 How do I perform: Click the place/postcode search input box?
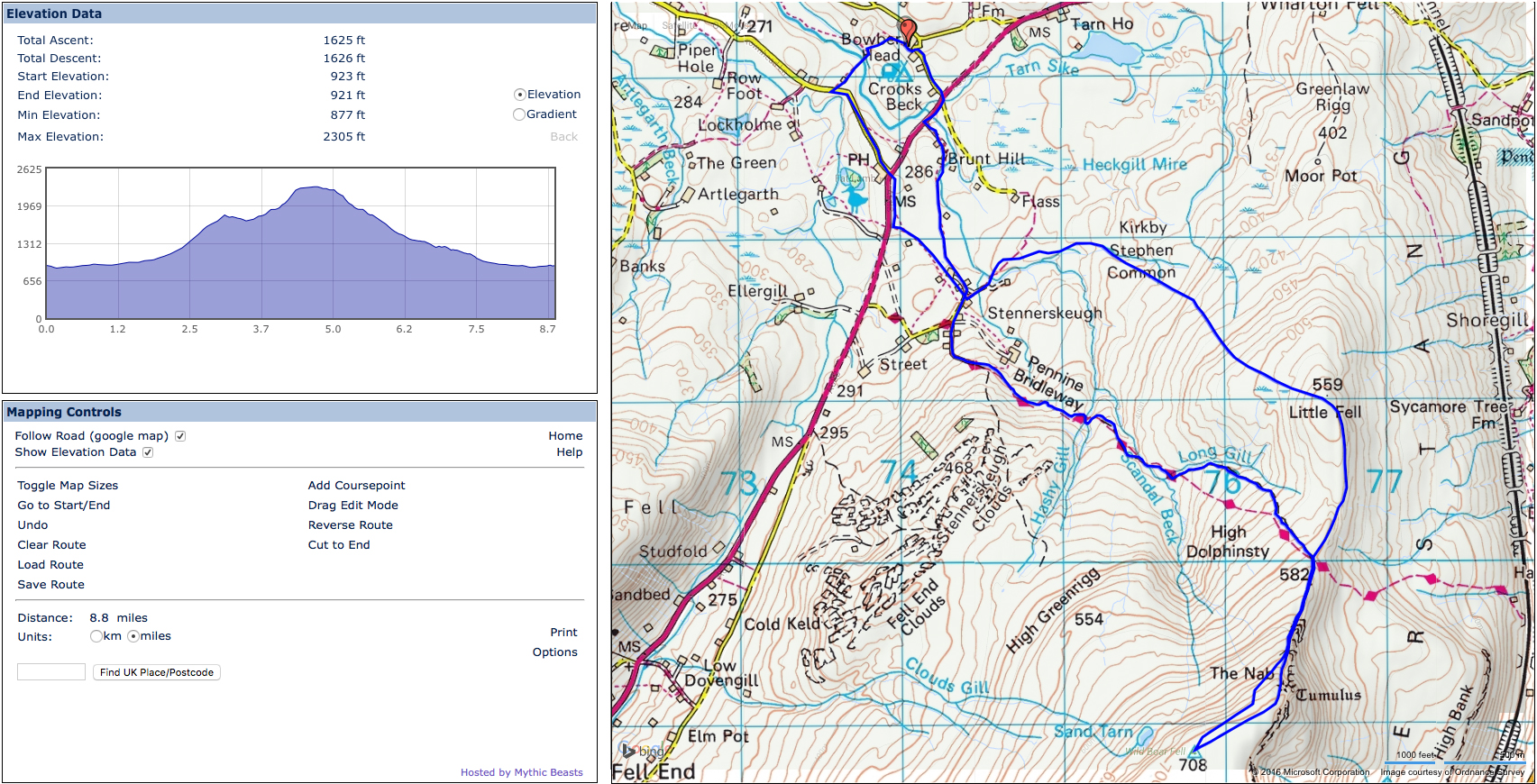pos(51,672)
